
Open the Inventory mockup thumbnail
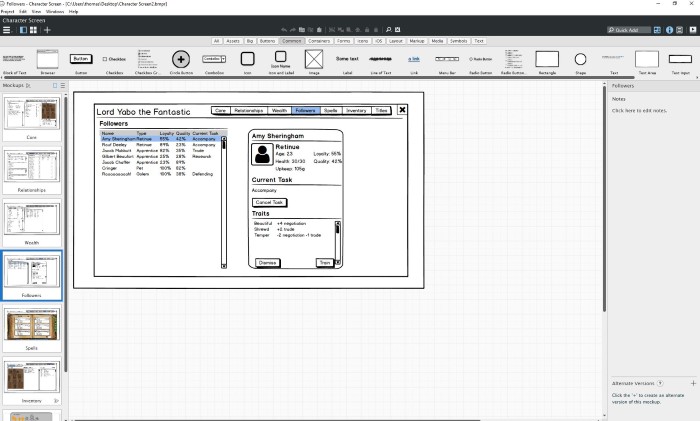tap(32, 381)
